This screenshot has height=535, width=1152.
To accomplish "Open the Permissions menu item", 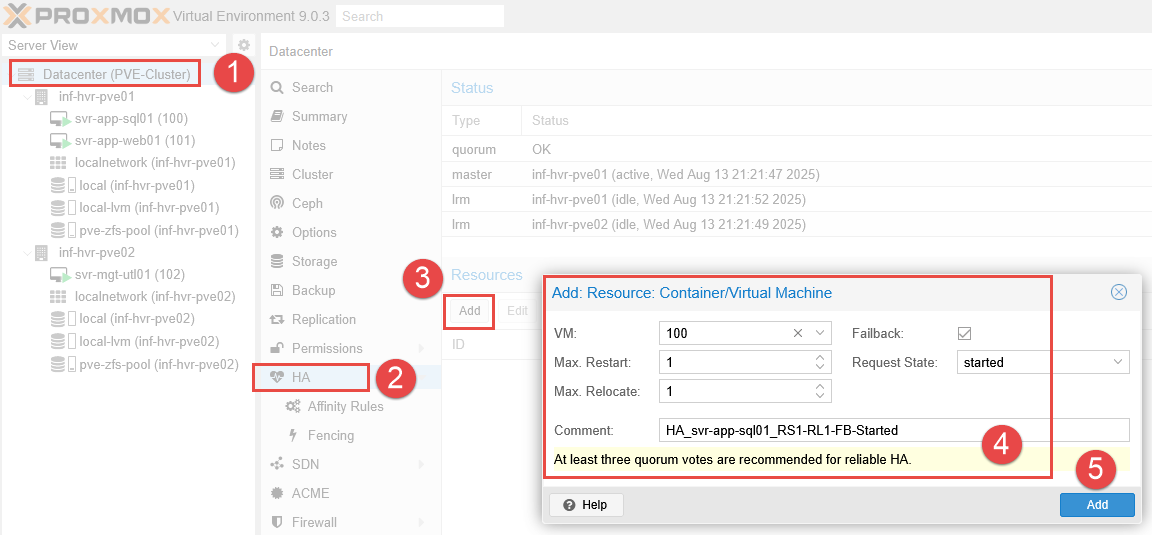I will pyautogui.click(x=327, y=348).
